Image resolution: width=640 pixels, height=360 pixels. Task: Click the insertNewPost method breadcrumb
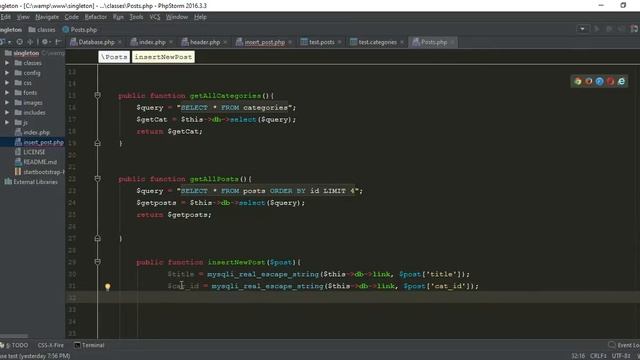tap(163, 57)
